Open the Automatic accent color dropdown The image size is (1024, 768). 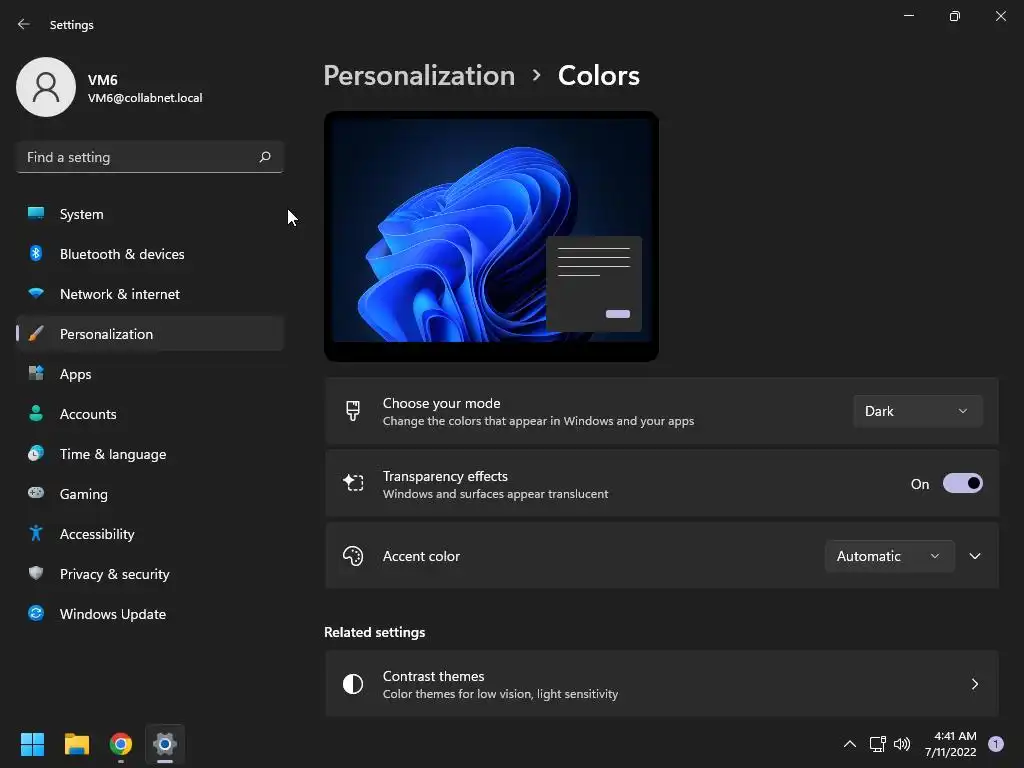(x=889, y=556)
